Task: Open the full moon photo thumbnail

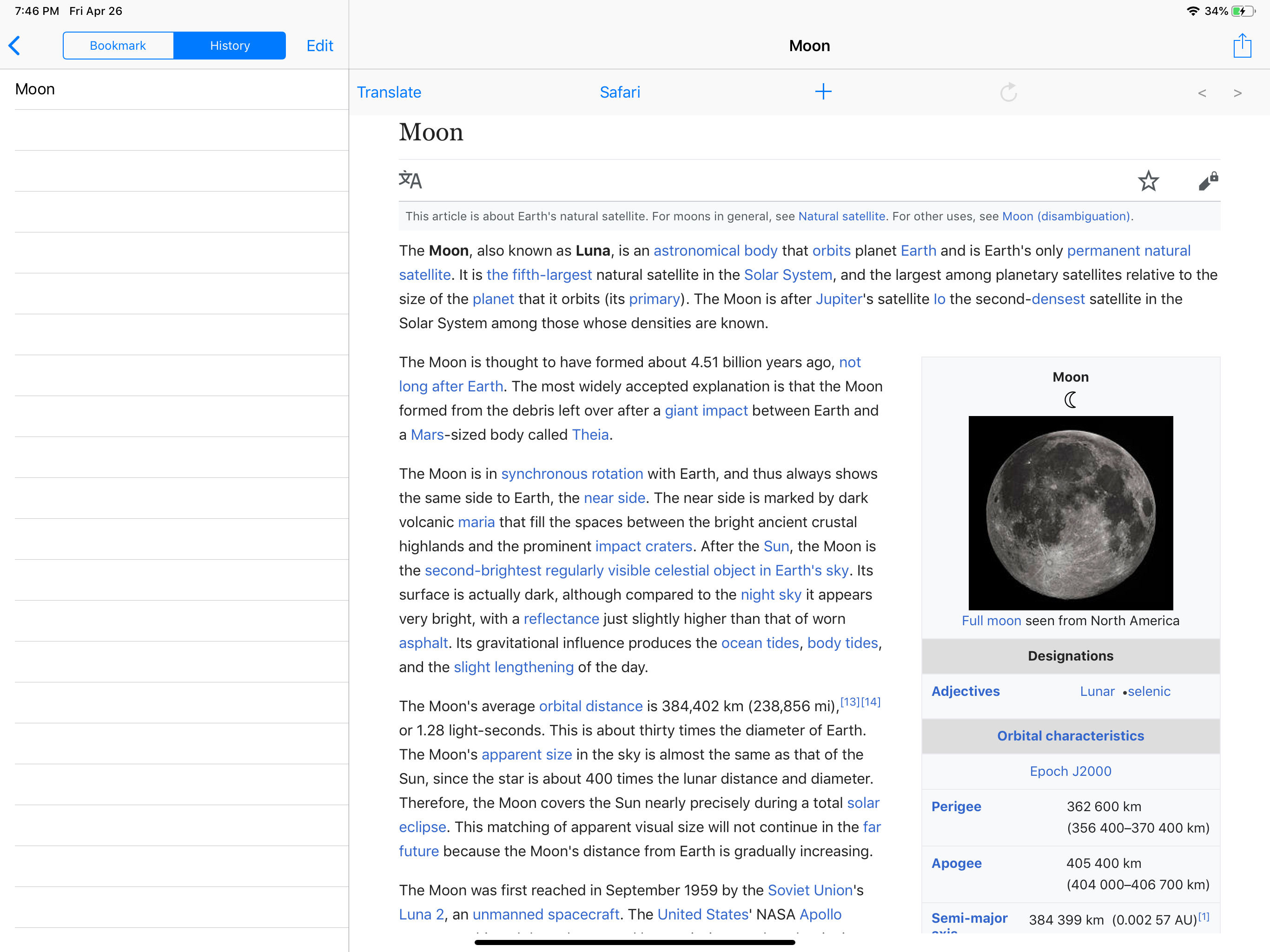Action: [1070, 513]
